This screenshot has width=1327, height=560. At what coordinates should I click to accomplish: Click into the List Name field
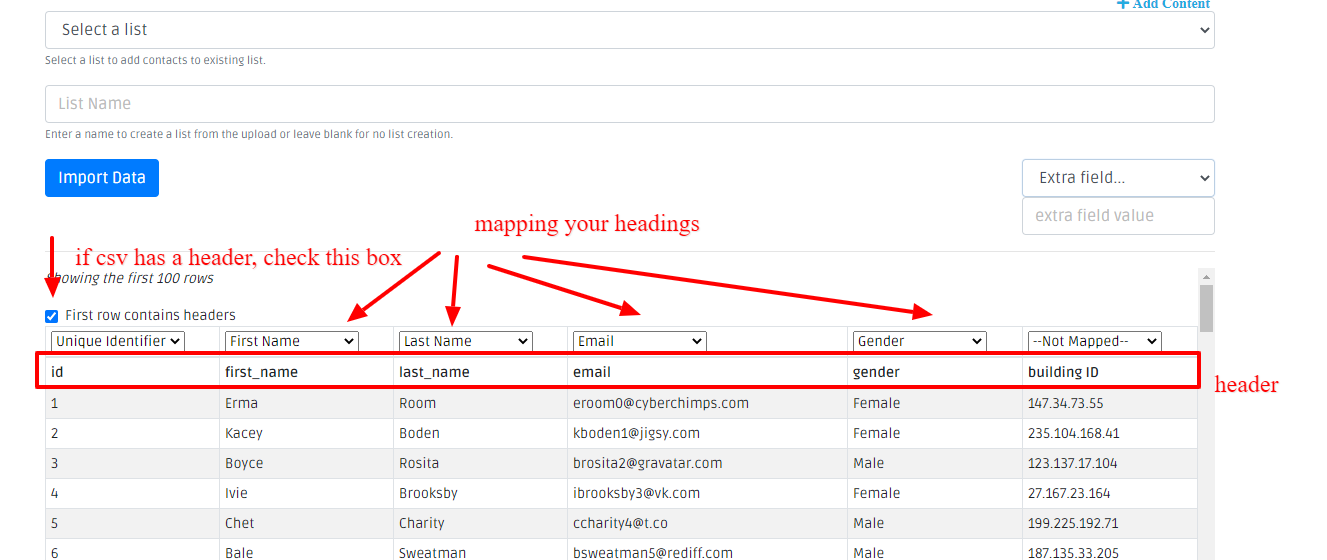pos(629,104)
